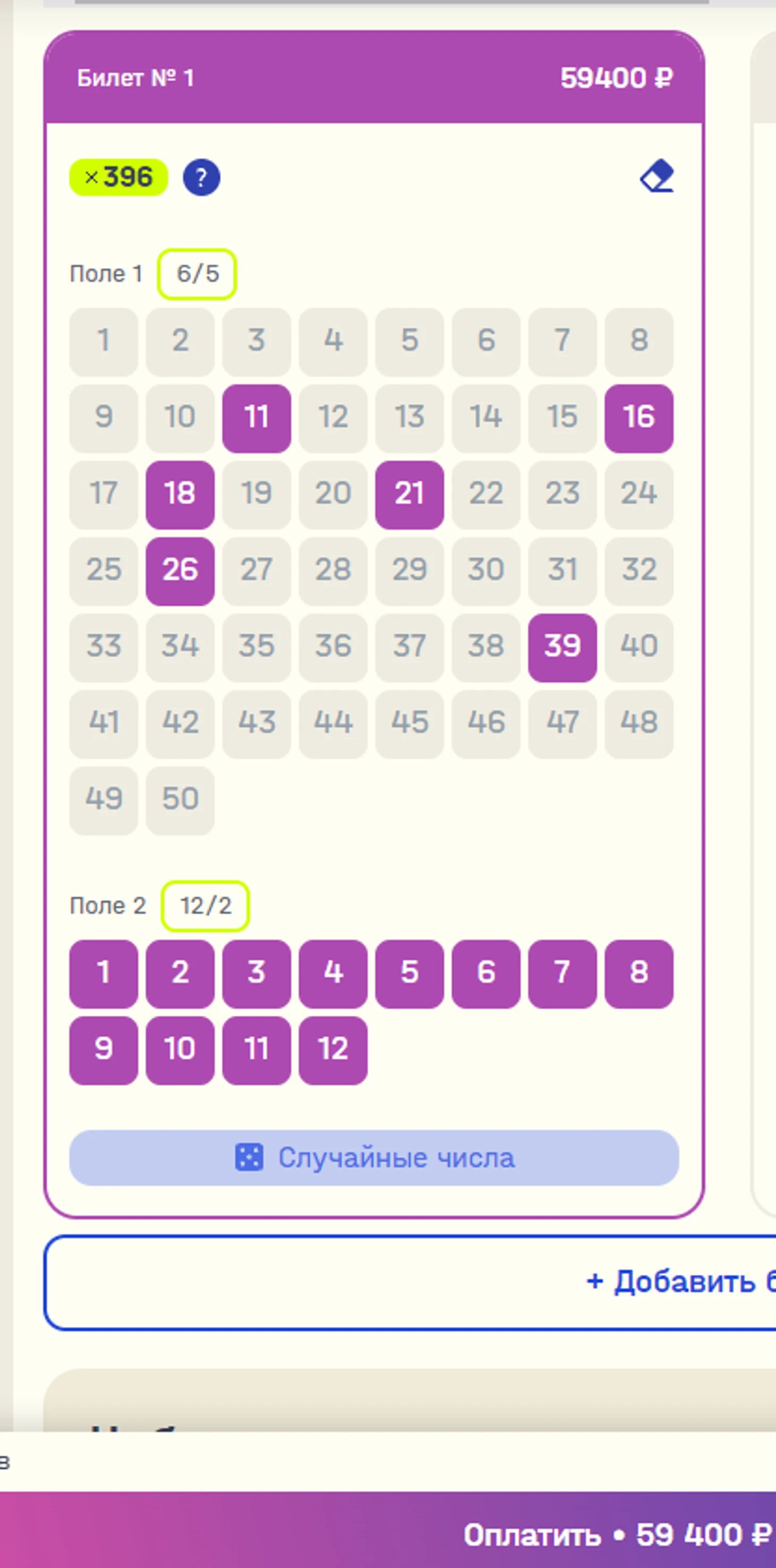
Task: Click the eraser icon to clear ticket
Action: (x=656, y=177)
